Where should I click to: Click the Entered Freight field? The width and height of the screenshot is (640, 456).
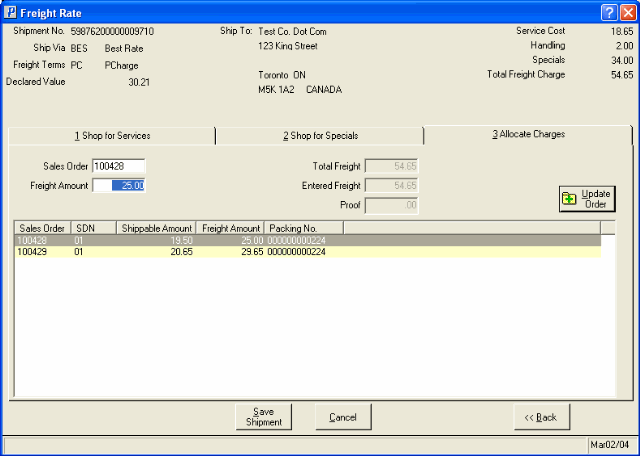391,186
